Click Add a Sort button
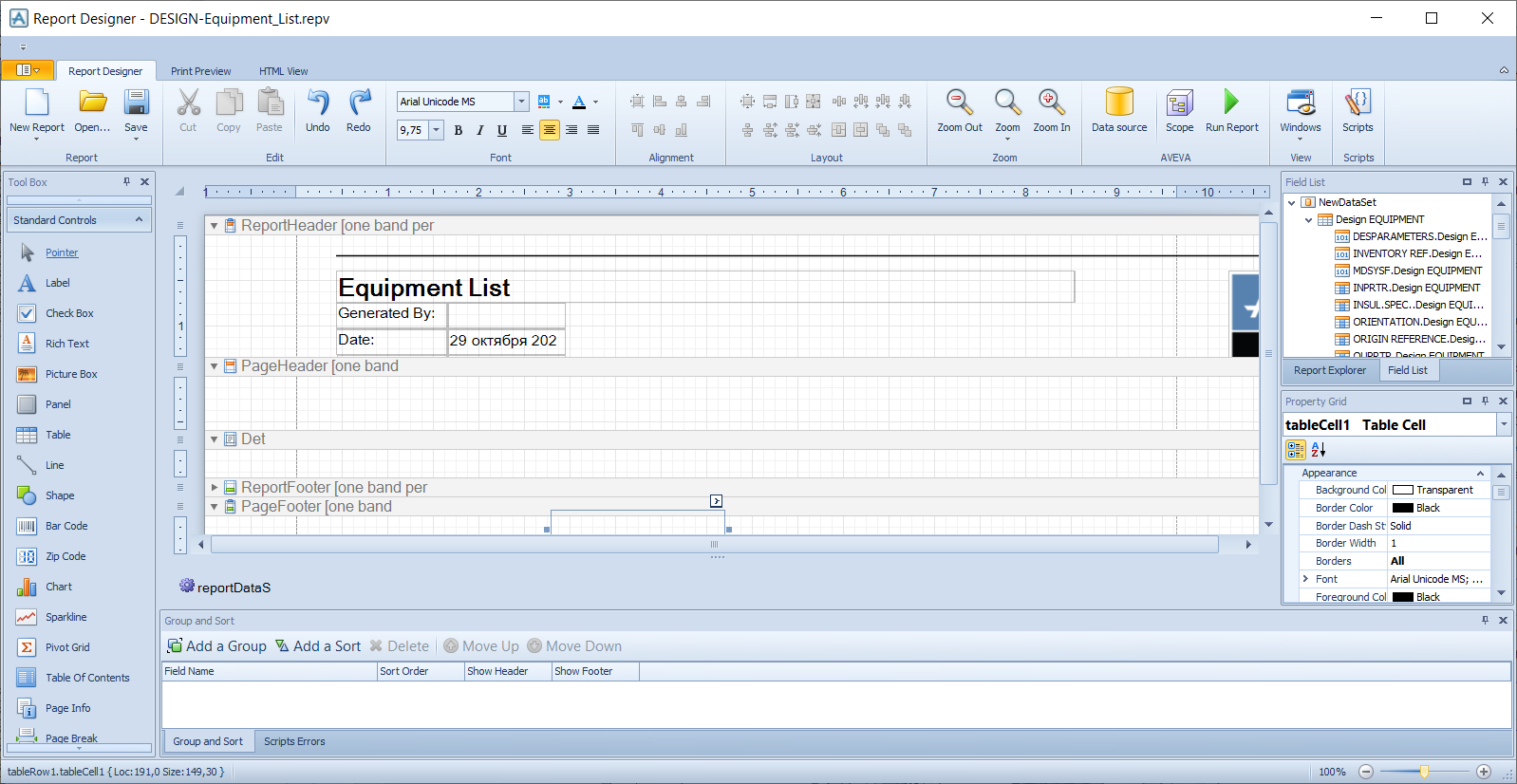The width and height of the screenshot is (1517, 784). click(318, 646)
